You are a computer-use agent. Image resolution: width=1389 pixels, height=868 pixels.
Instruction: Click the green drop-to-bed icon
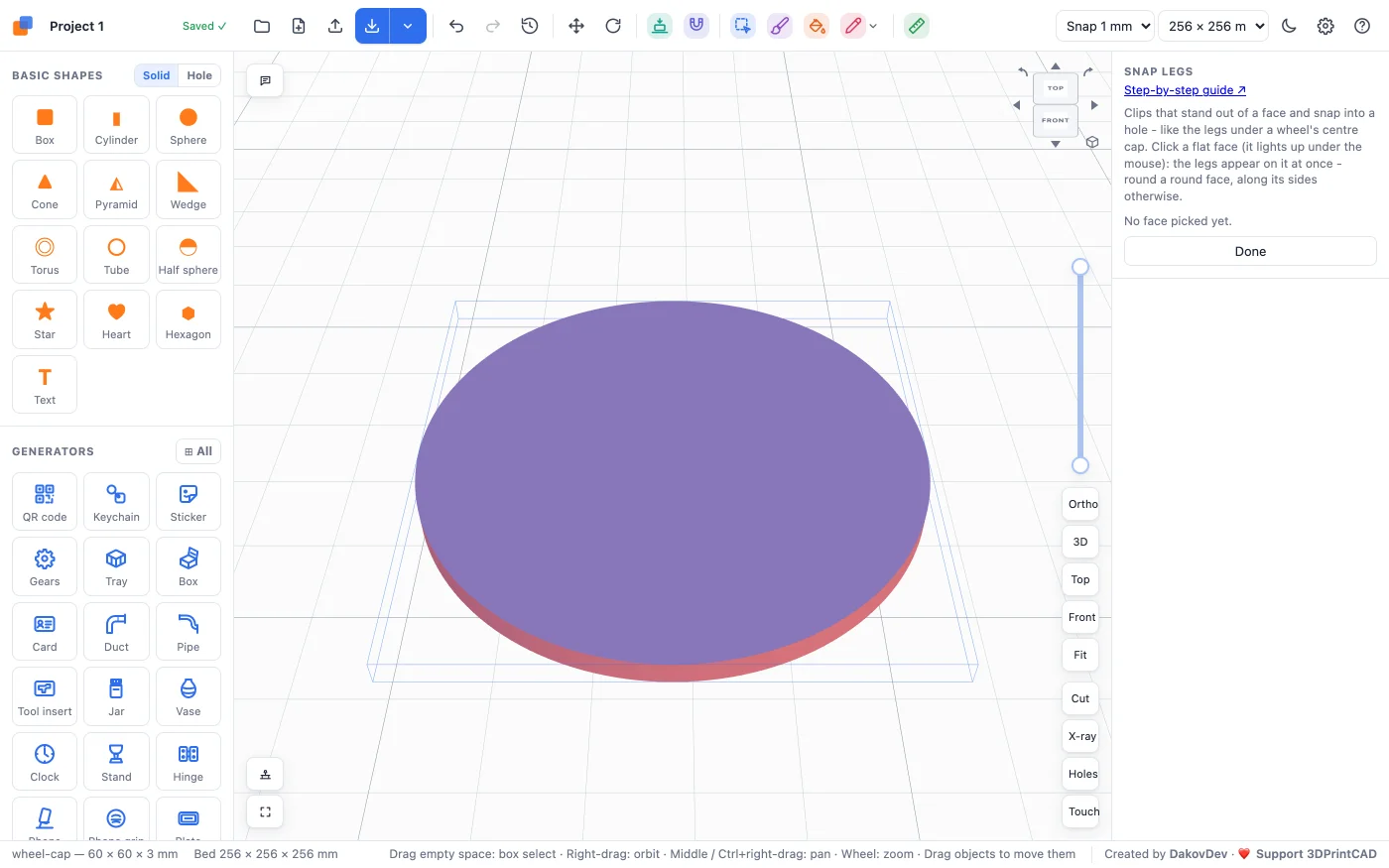[660, 26]
